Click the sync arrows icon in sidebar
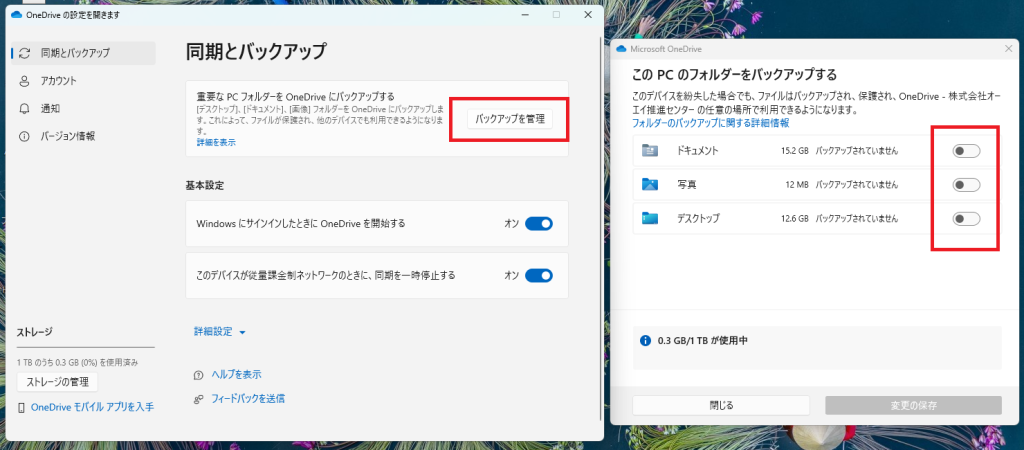Image resolution: width=1024 pixels, height=450 pixels. [25, 53]
